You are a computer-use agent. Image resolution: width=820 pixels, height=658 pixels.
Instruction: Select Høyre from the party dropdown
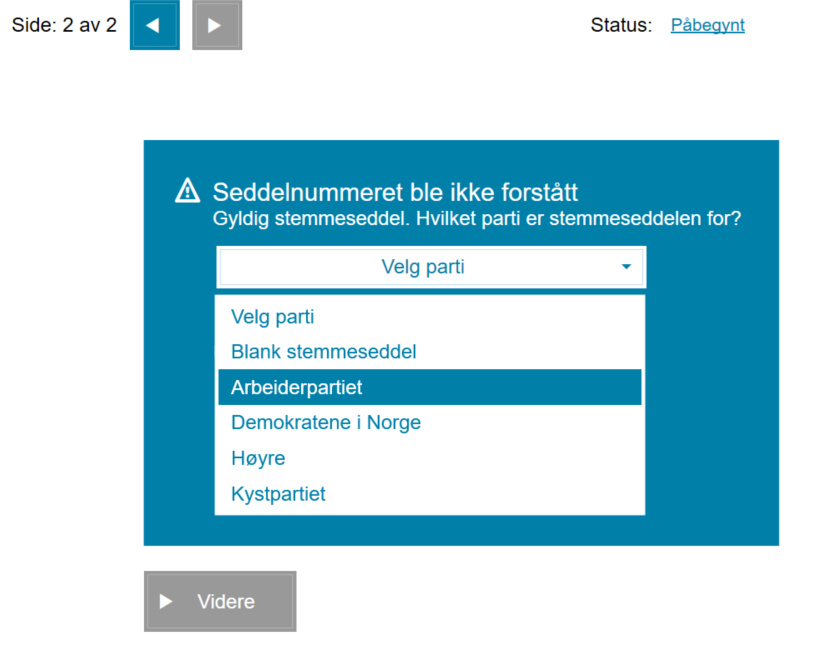click(x=258, y=458)
